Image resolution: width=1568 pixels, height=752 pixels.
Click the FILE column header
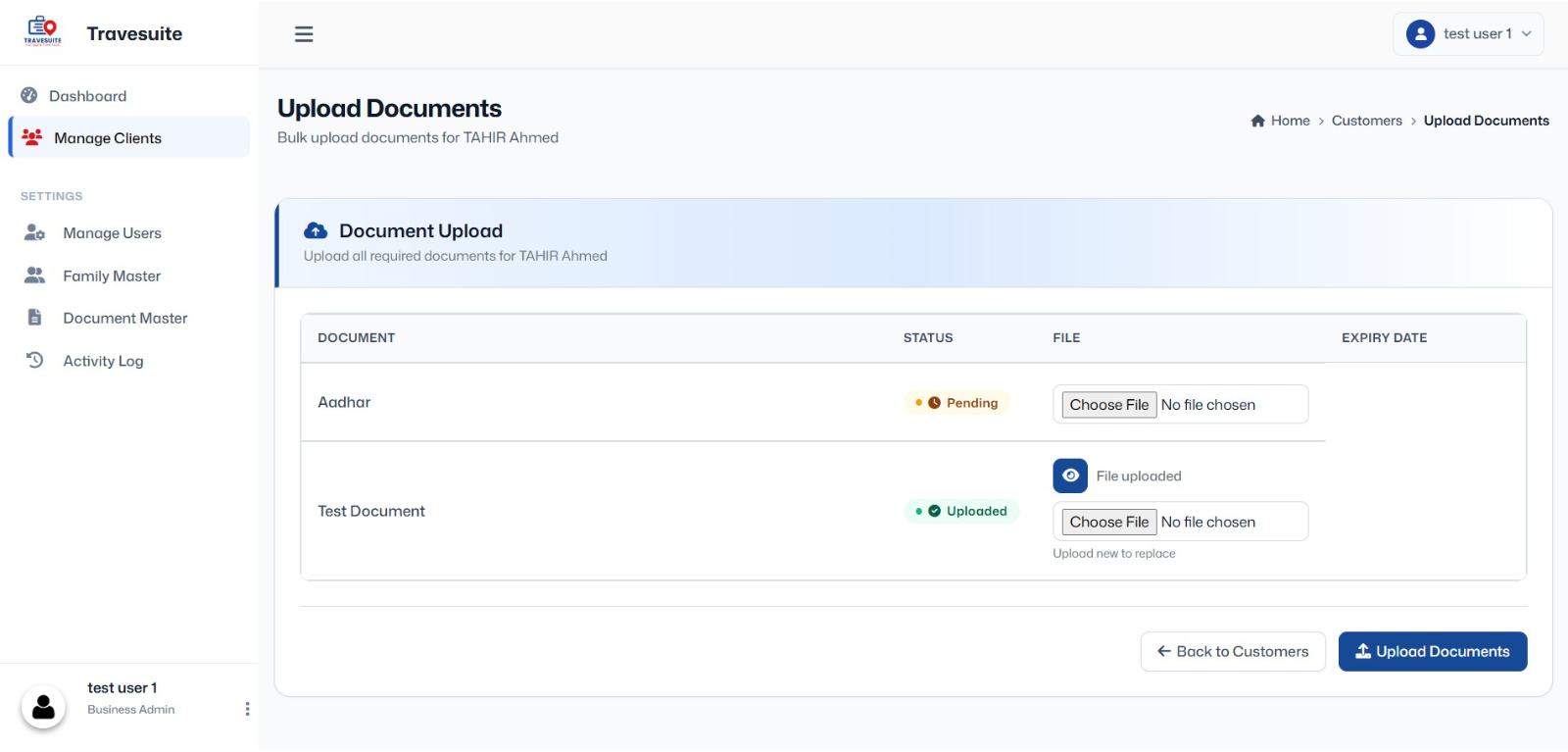1066,337
